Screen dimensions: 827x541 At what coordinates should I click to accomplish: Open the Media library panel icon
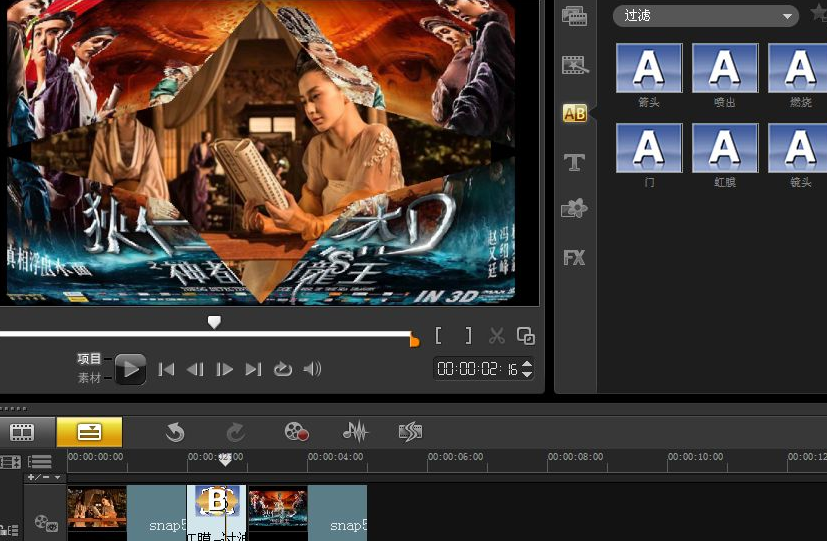point(574,16)
